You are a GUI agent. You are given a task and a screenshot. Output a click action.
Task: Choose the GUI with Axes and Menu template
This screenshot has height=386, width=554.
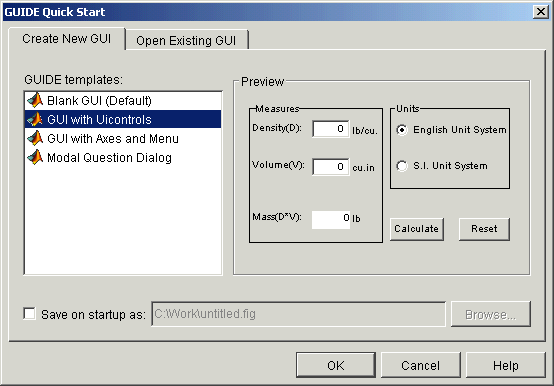coord(123,138)
